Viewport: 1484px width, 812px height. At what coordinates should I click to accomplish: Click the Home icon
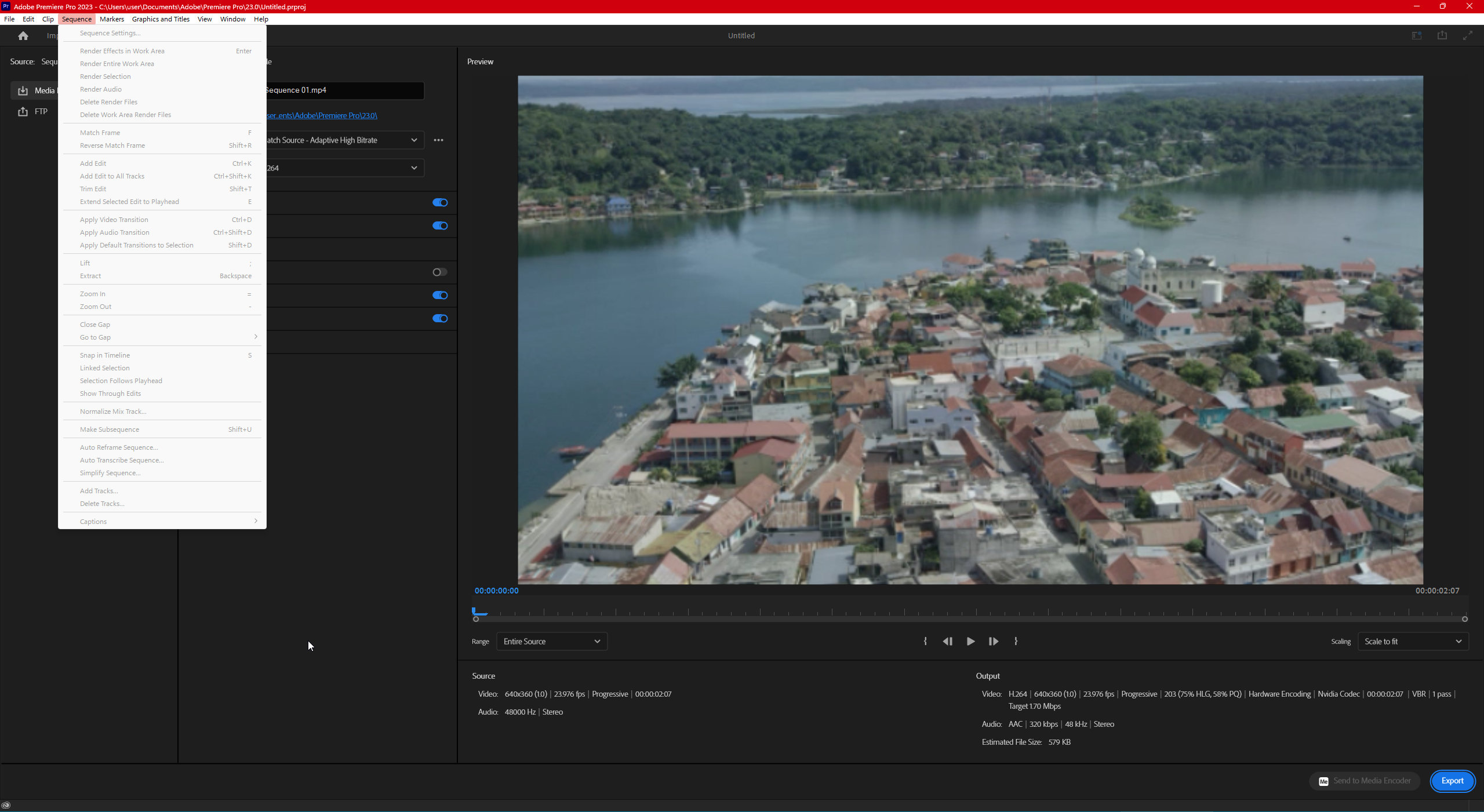(23, 36)
